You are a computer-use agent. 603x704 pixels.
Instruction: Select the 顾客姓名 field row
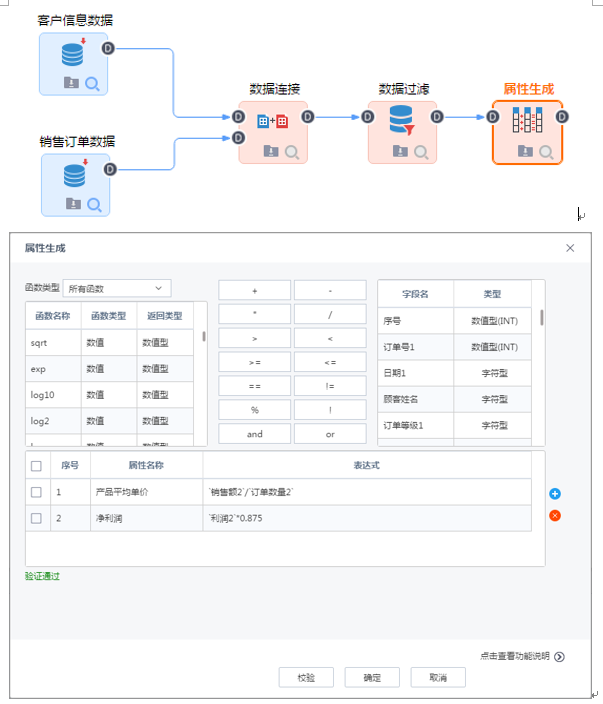tap(415, 399)
